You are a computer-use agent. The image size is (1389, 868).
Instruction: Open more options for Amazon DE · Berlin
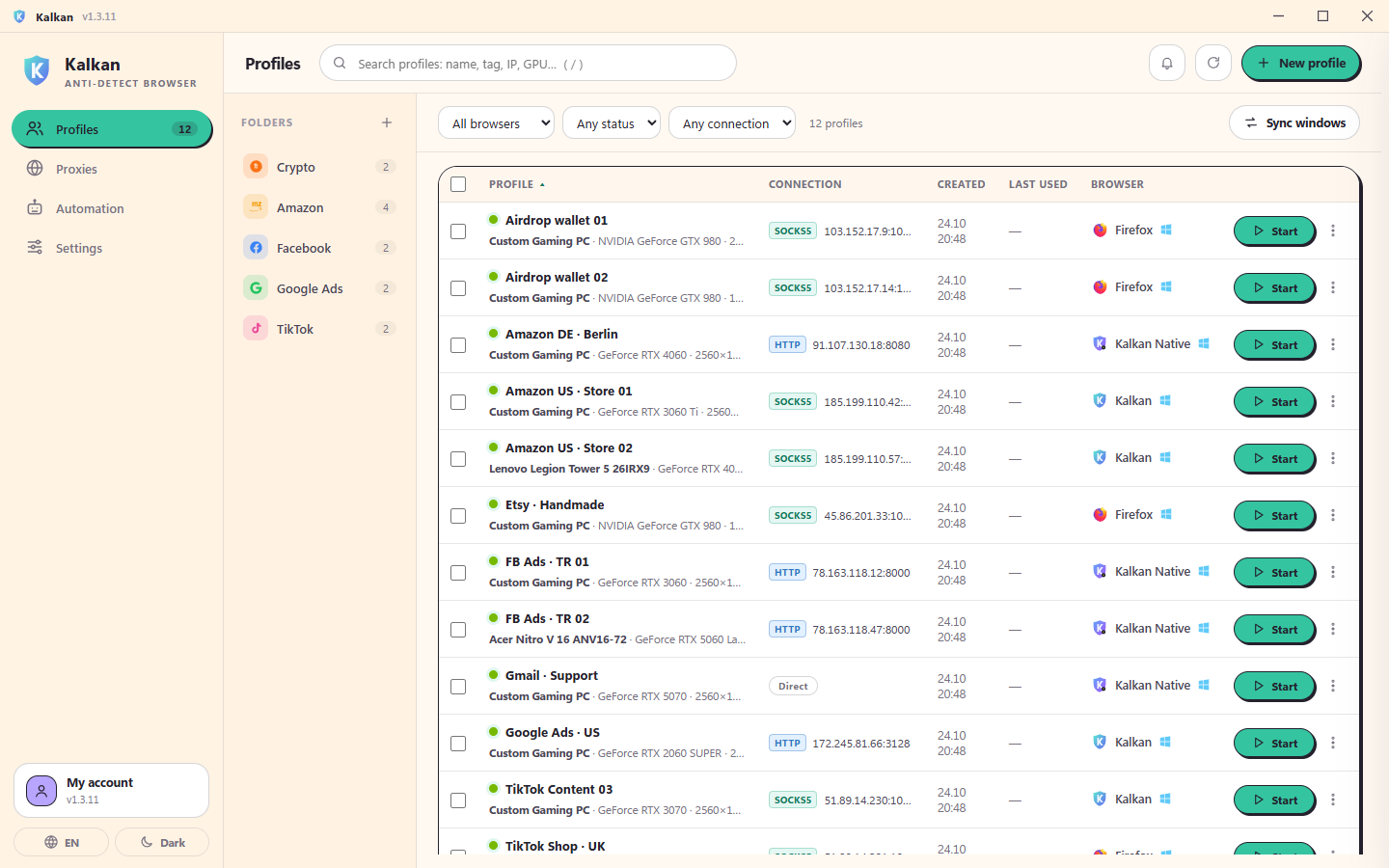[1333, 344]
